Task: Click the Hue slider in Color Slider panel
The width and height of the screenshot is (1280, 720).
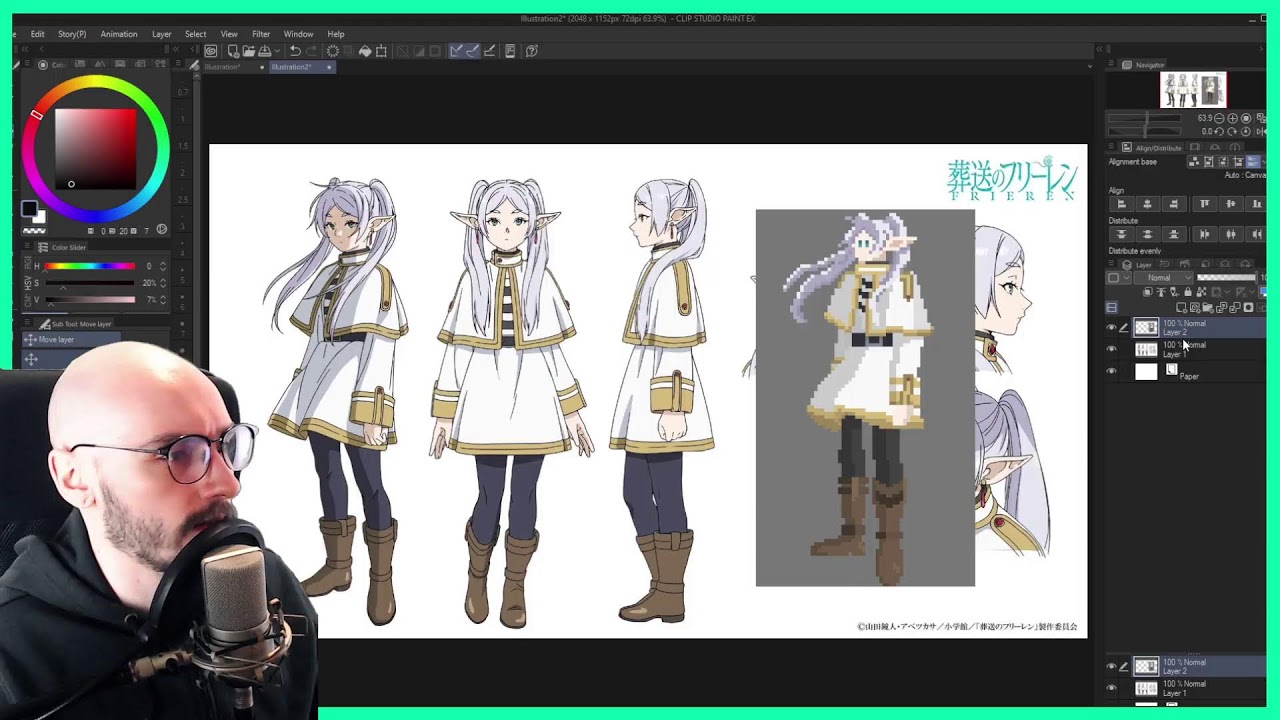Action: pos(89,266)
